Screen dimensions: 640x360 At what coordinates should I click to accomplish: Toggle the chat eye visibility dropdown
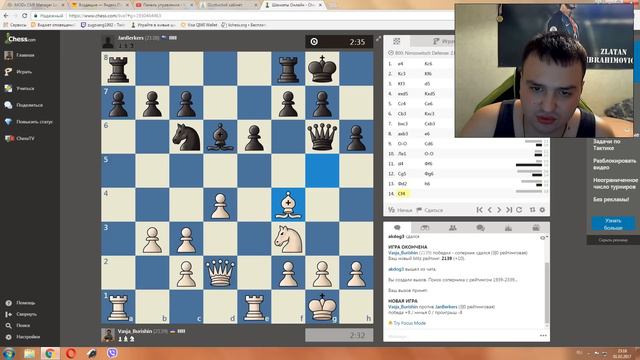[x=544, y=238]
